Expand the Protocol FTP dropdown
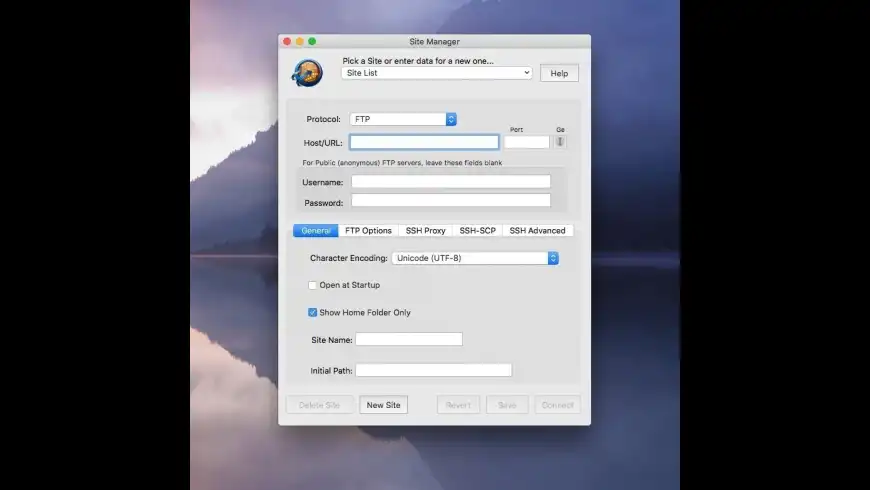This screenshot has width=870, height=490. tap(403, 119)
